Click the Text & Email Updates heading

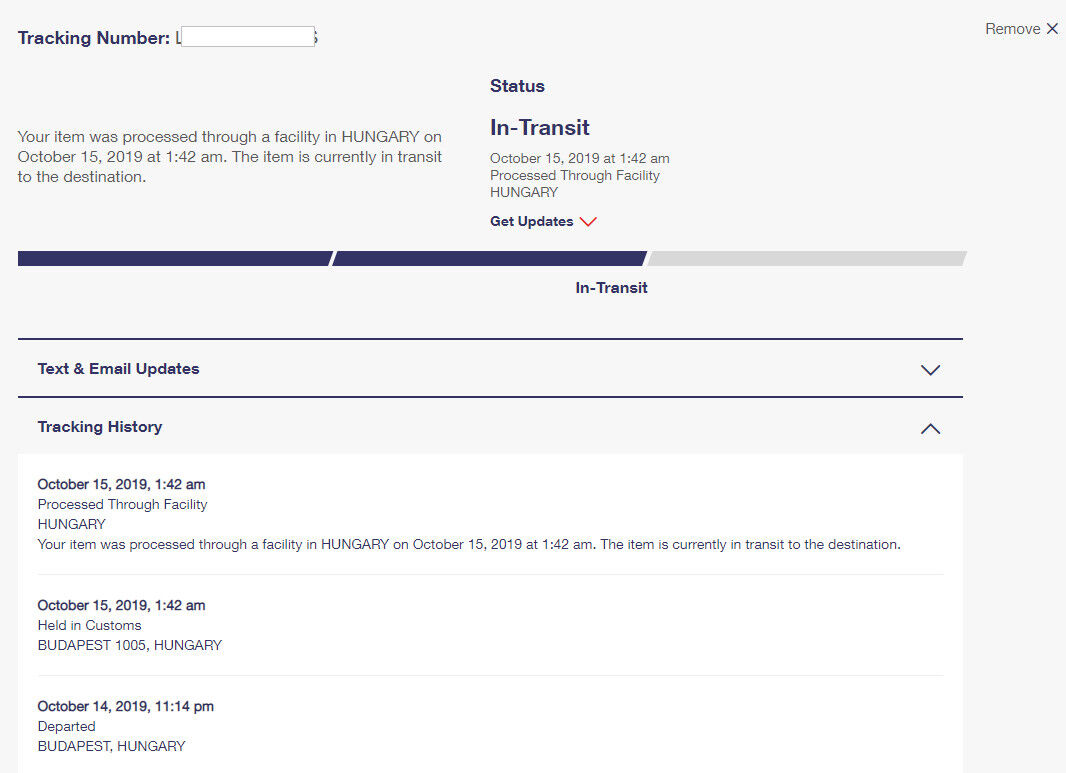[118, 368]
